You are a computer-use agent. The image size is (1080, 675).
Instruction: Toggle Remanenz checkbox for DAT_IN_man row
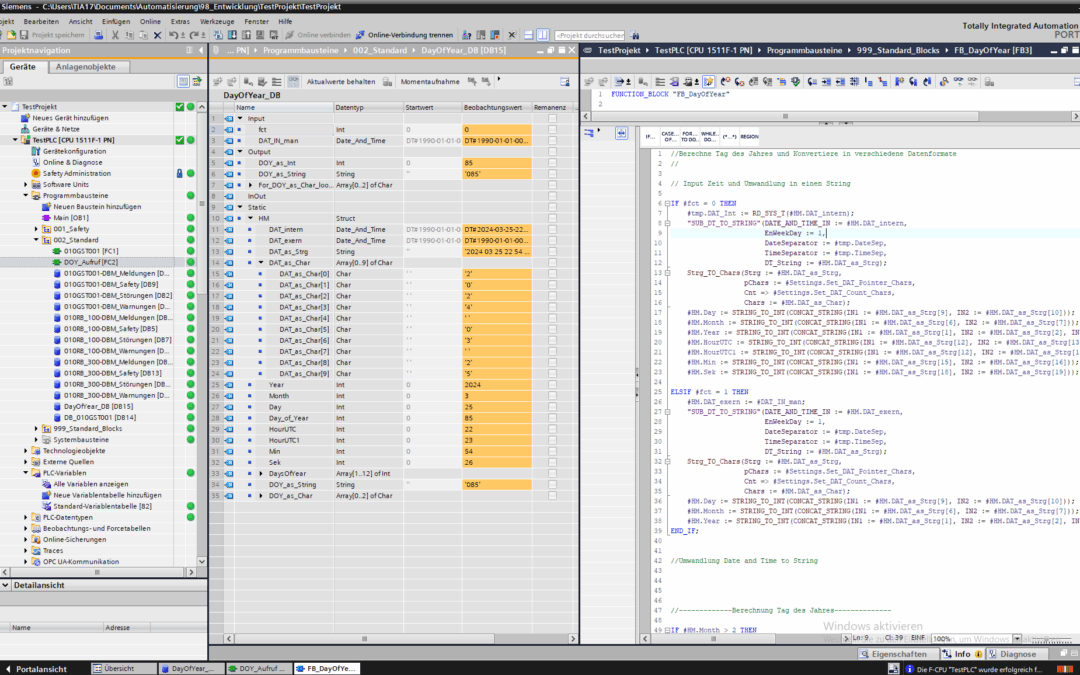click(x=552, y=141)
